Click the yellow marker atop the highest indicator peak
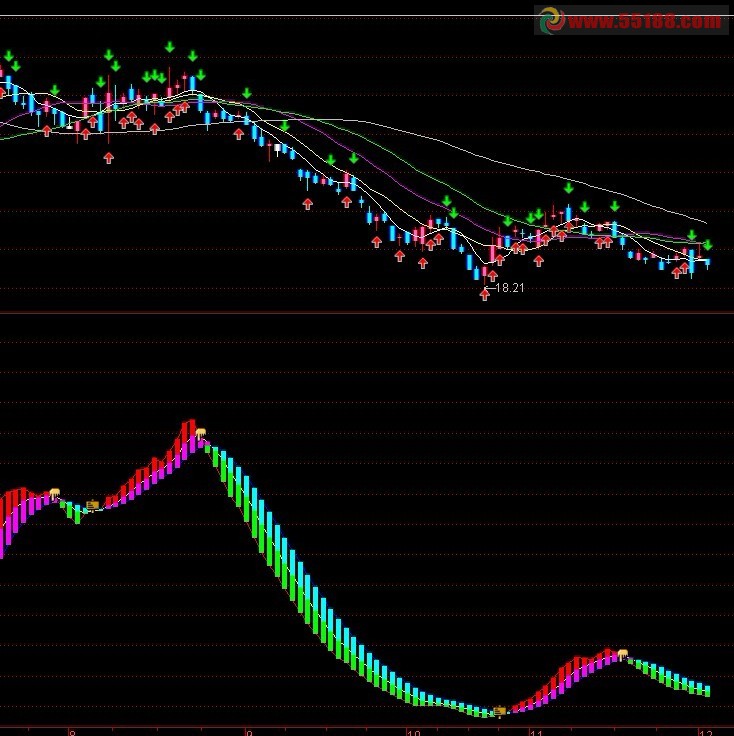The height and width of the screenshot is (736, 734). tap(201, 432)
